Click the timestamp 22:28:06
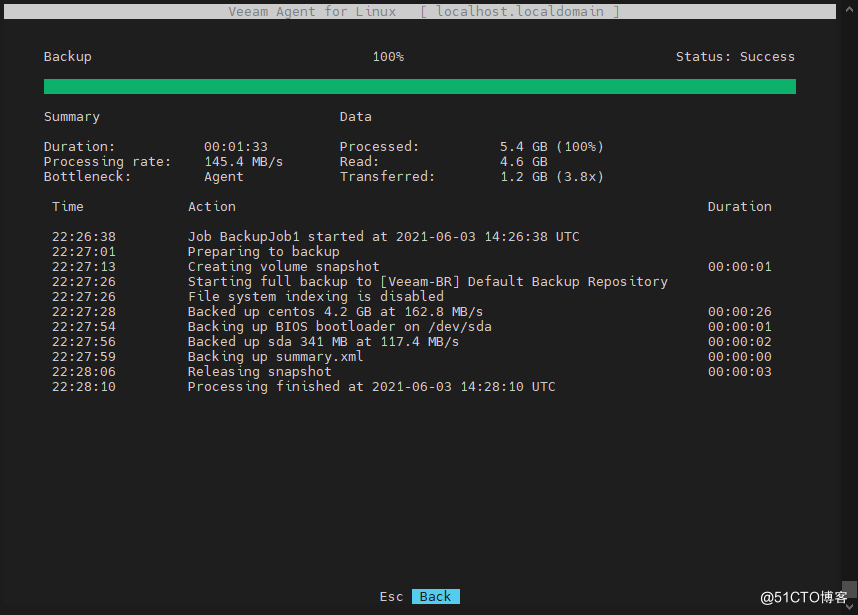This screenshot has height=615, width=858. click(x=84, y=372)
